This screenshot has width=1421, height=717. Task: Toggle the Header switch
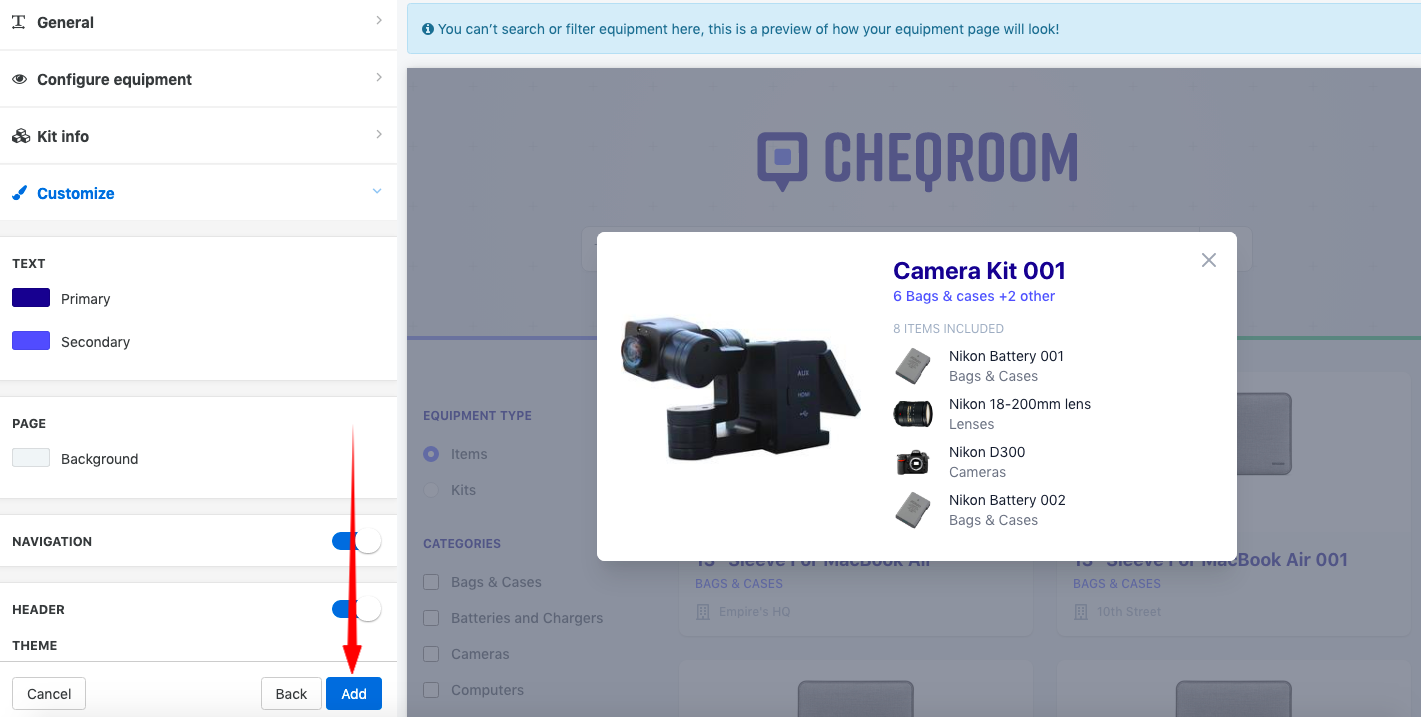[357, 609]
